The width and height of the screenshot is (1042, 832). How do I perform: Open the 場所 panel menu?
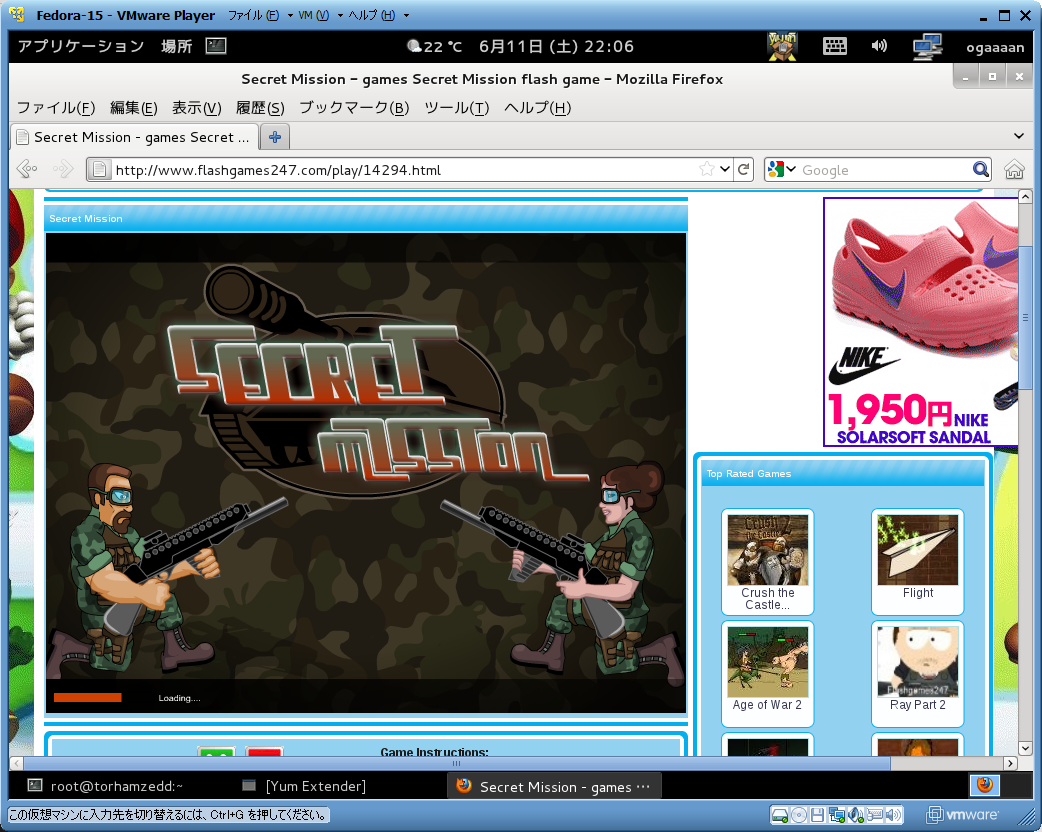click(176, 46)
